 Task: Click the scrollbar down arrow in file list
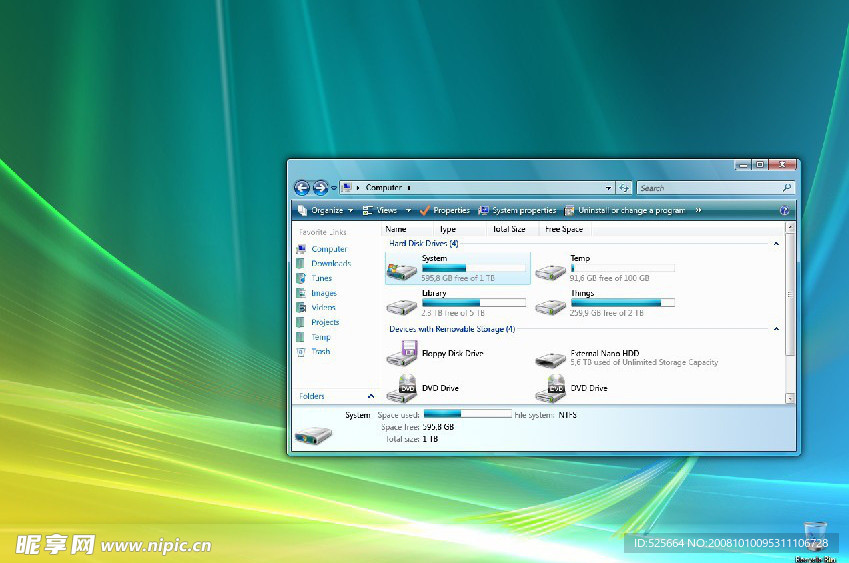[x=790, y=398]
